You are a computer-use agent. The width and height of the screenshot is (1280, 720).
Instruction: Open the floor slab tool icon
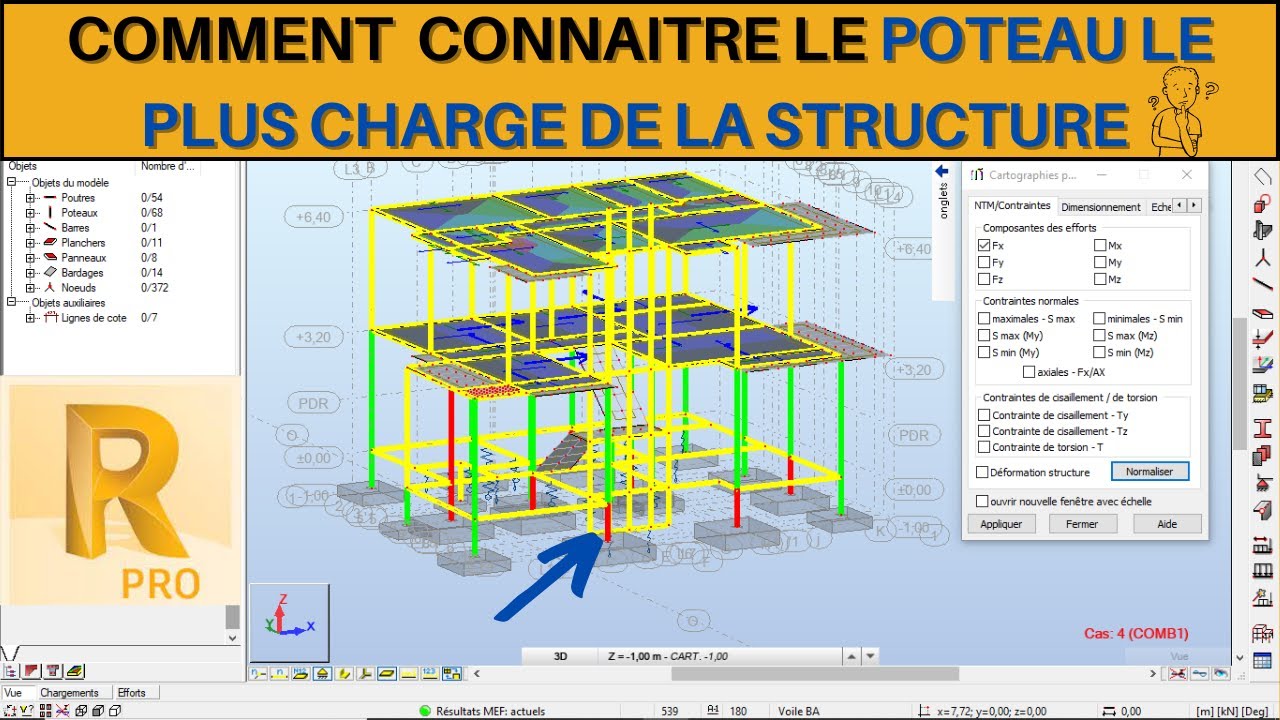1262,313
